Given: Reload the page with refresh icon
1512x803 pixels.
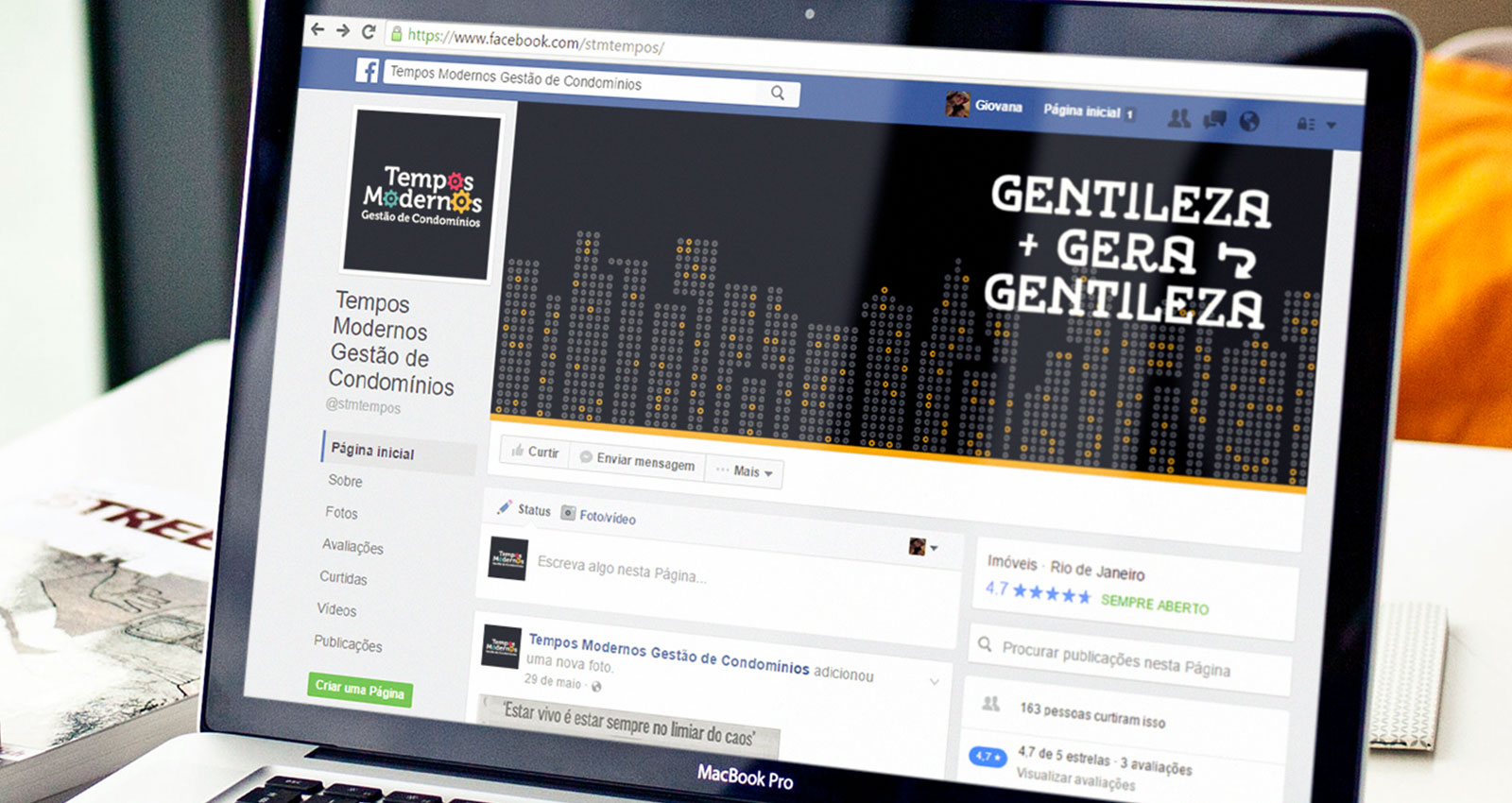Looking at the screenshot, I should [369, 31].
